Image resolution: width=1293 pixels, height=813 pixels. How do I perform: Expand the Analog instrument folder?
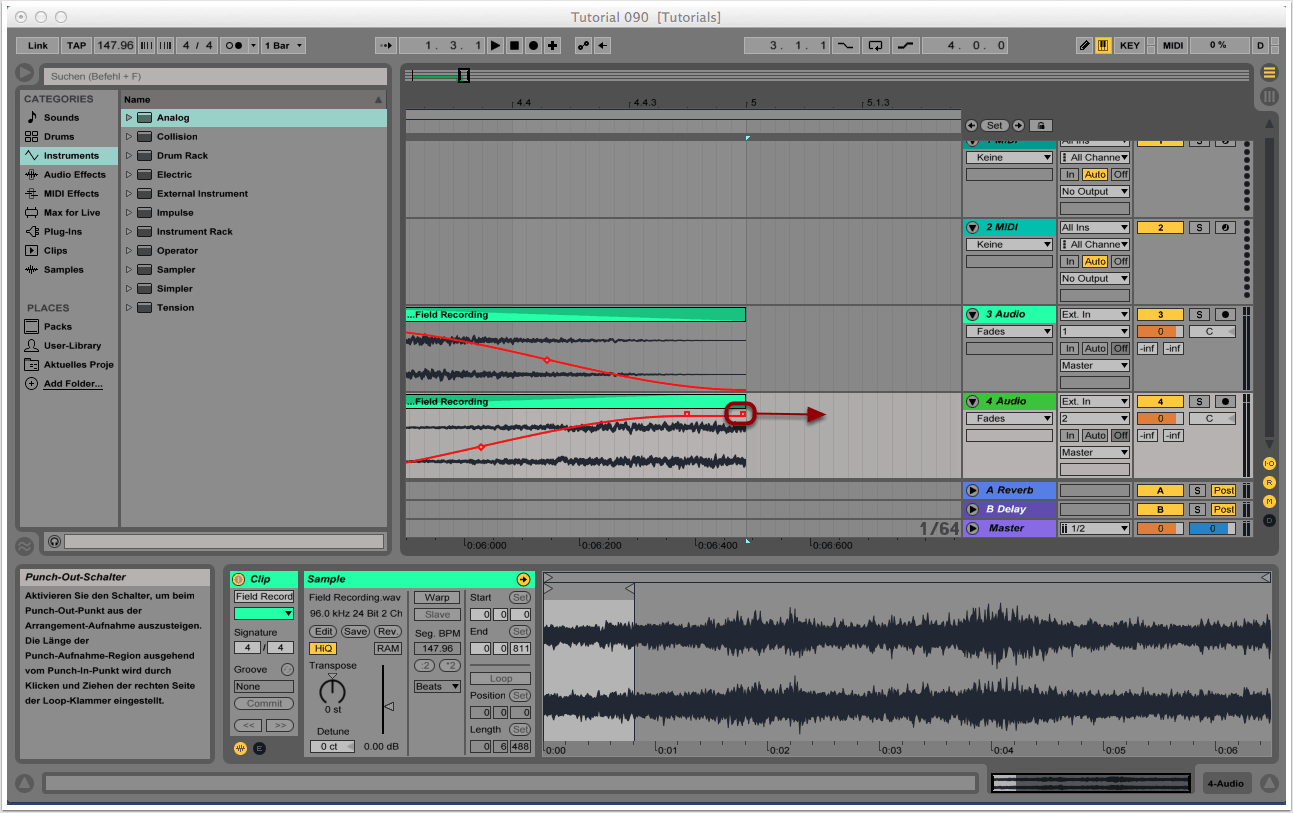tap(129, 118)
